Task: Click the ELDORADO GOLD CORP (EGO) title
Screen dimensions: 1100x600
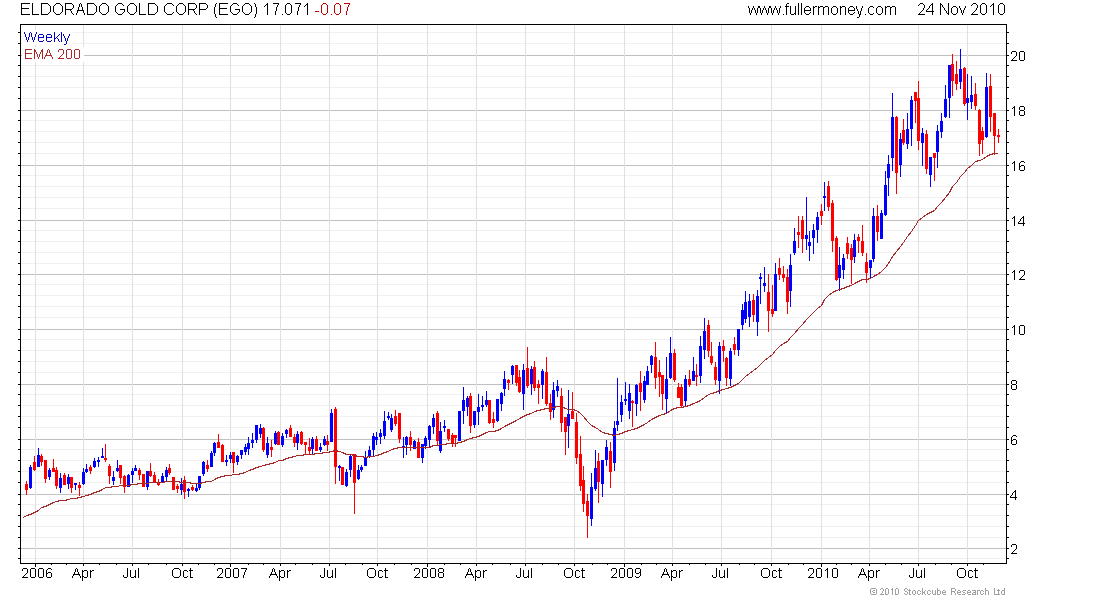Action: click(x=139, y=10)
